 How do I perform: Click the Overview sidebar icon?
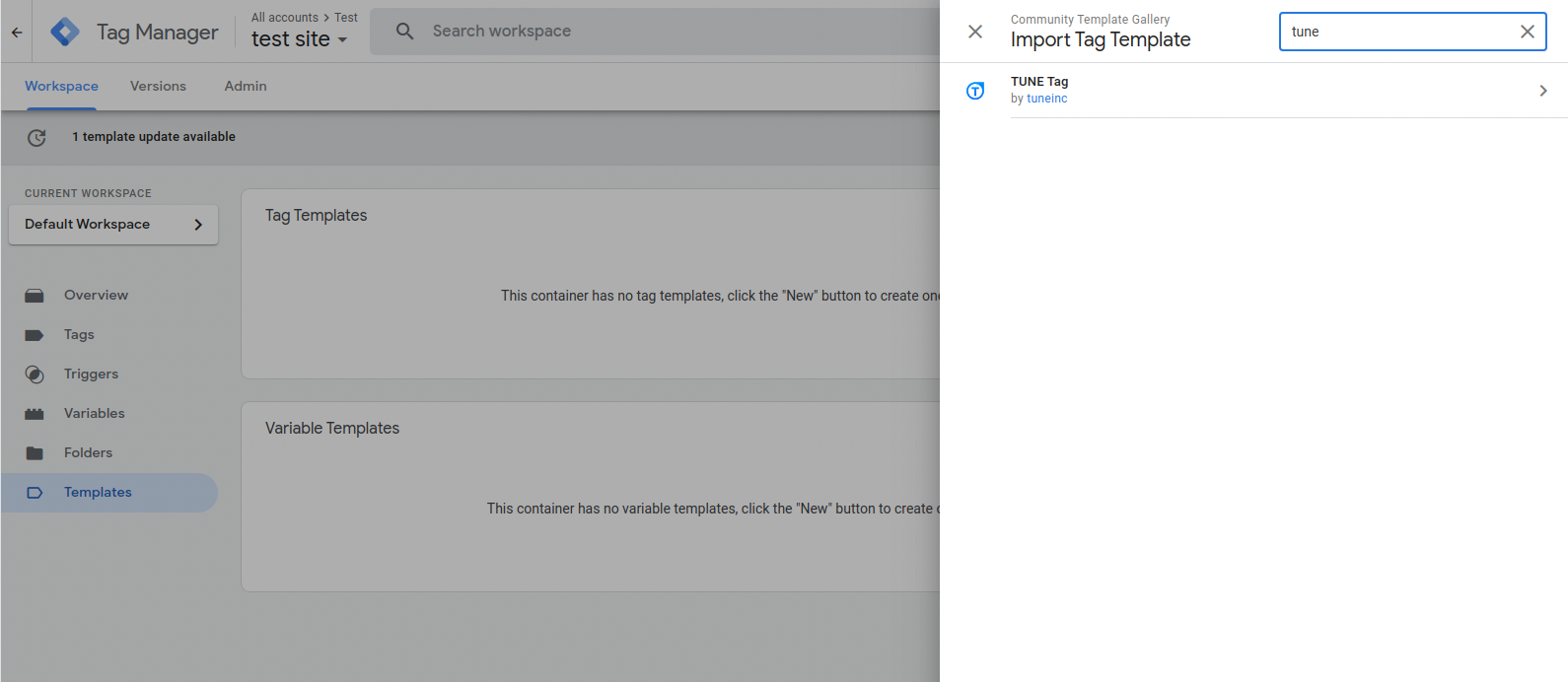pos(35,296)
